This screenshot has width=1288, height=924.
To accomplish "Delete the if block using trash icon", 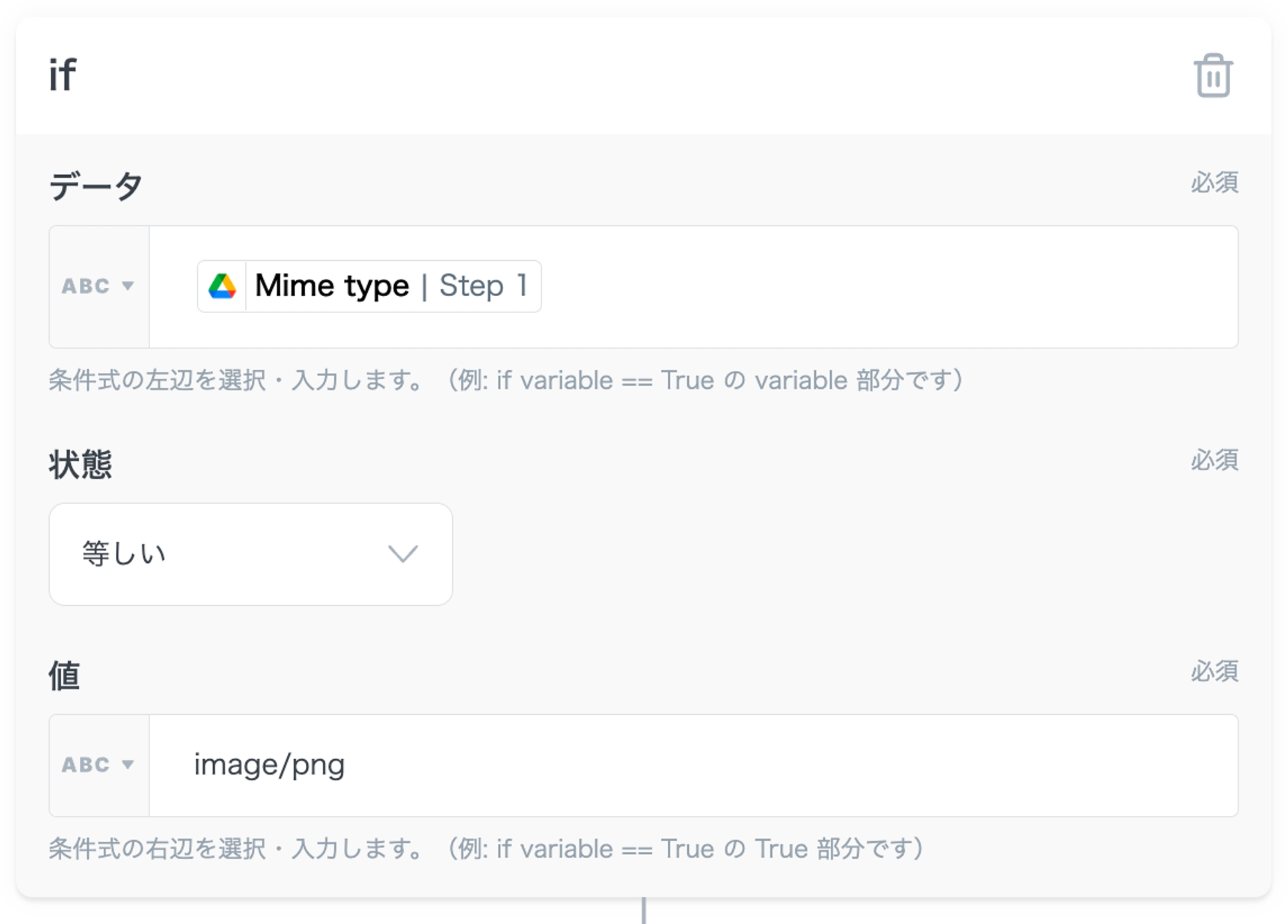I will [1213, 75].
